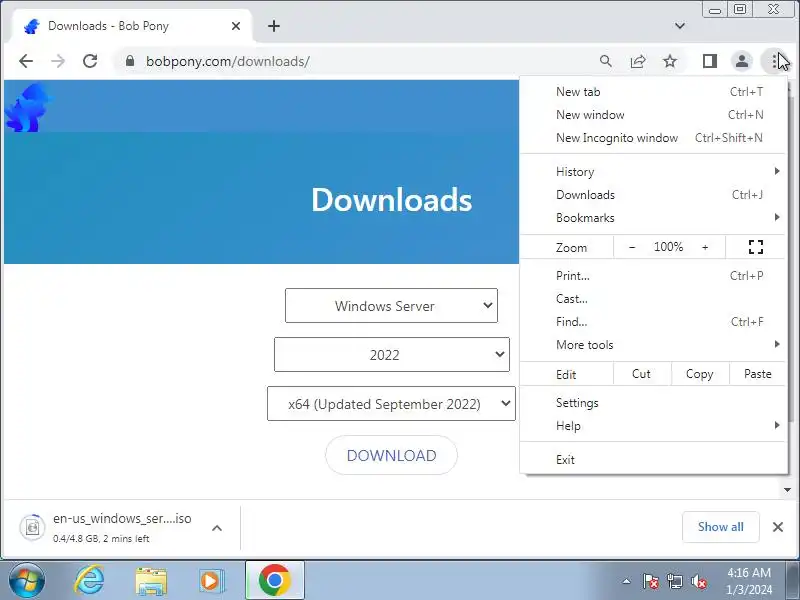Screen dimensions: 800x600
Task: Close the downloads bar
Action: click(778, 527)
